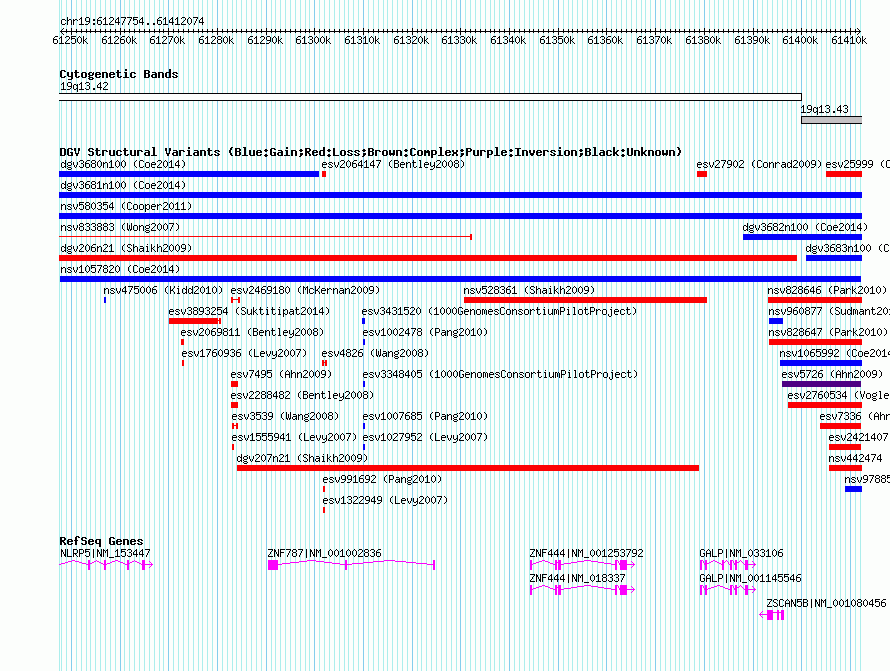
Task: Click the nsv1065992 blue gain bar
Action: click(x=821, y=363)
